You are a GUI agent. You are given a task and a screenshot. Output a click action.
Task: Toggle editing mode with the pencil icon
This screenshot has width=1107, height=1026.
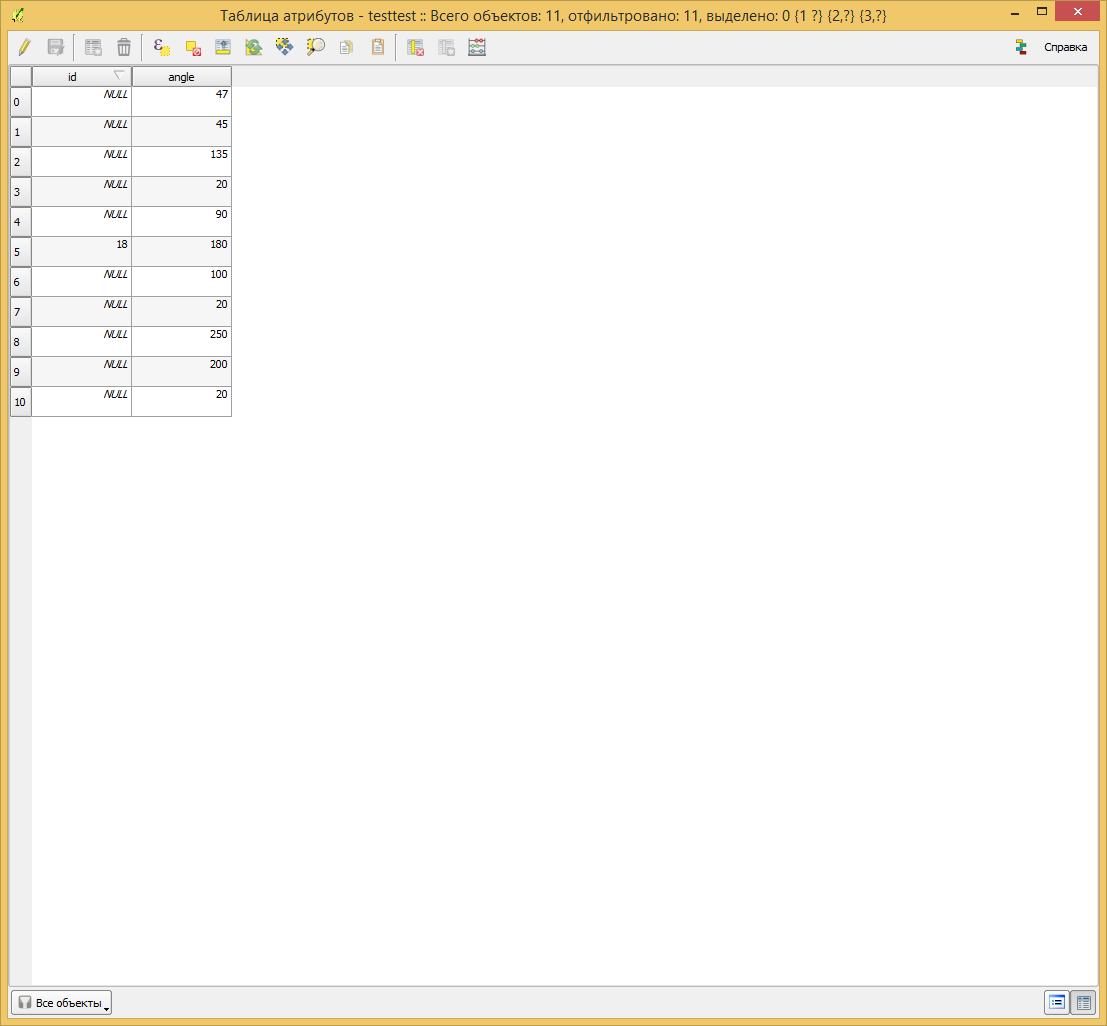point(25,47)
